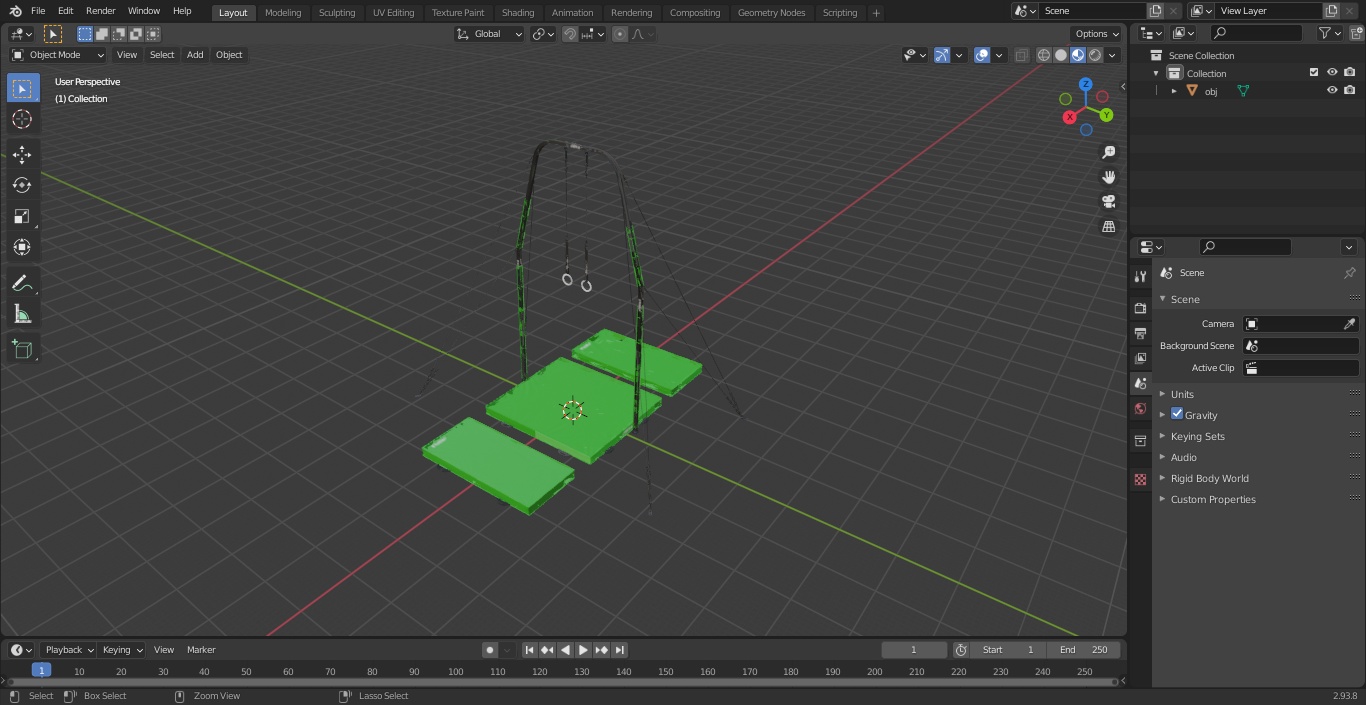
Task: Activate the Move tool
Action: pyautogui.click(x=22, y=154)
